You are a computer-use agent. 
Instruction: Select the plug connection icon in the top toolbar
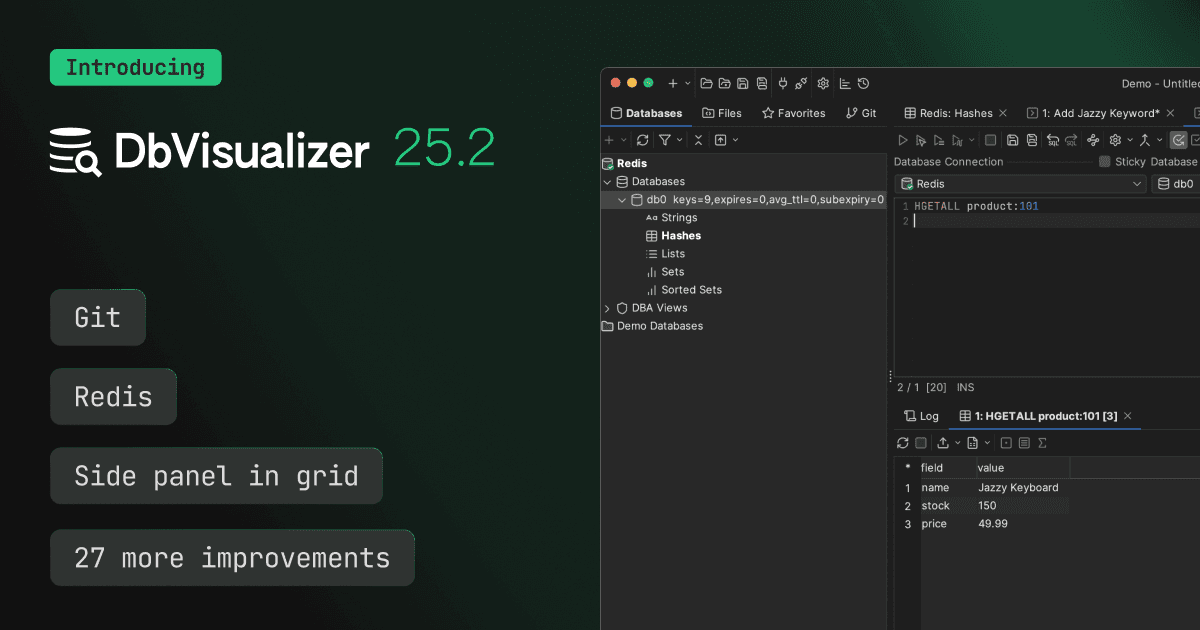pos(784,83)
